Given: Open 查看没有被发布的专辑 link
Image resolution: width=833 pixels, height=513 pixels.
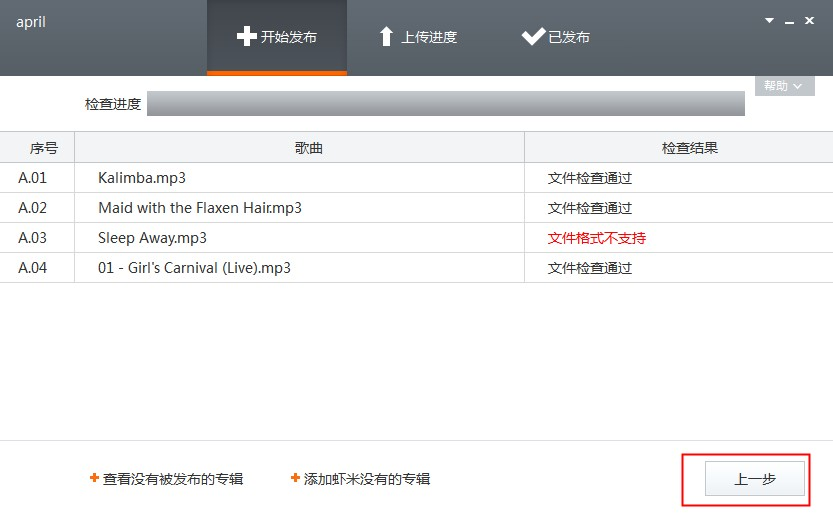Looking at the screenshot, I should (173, 479).
